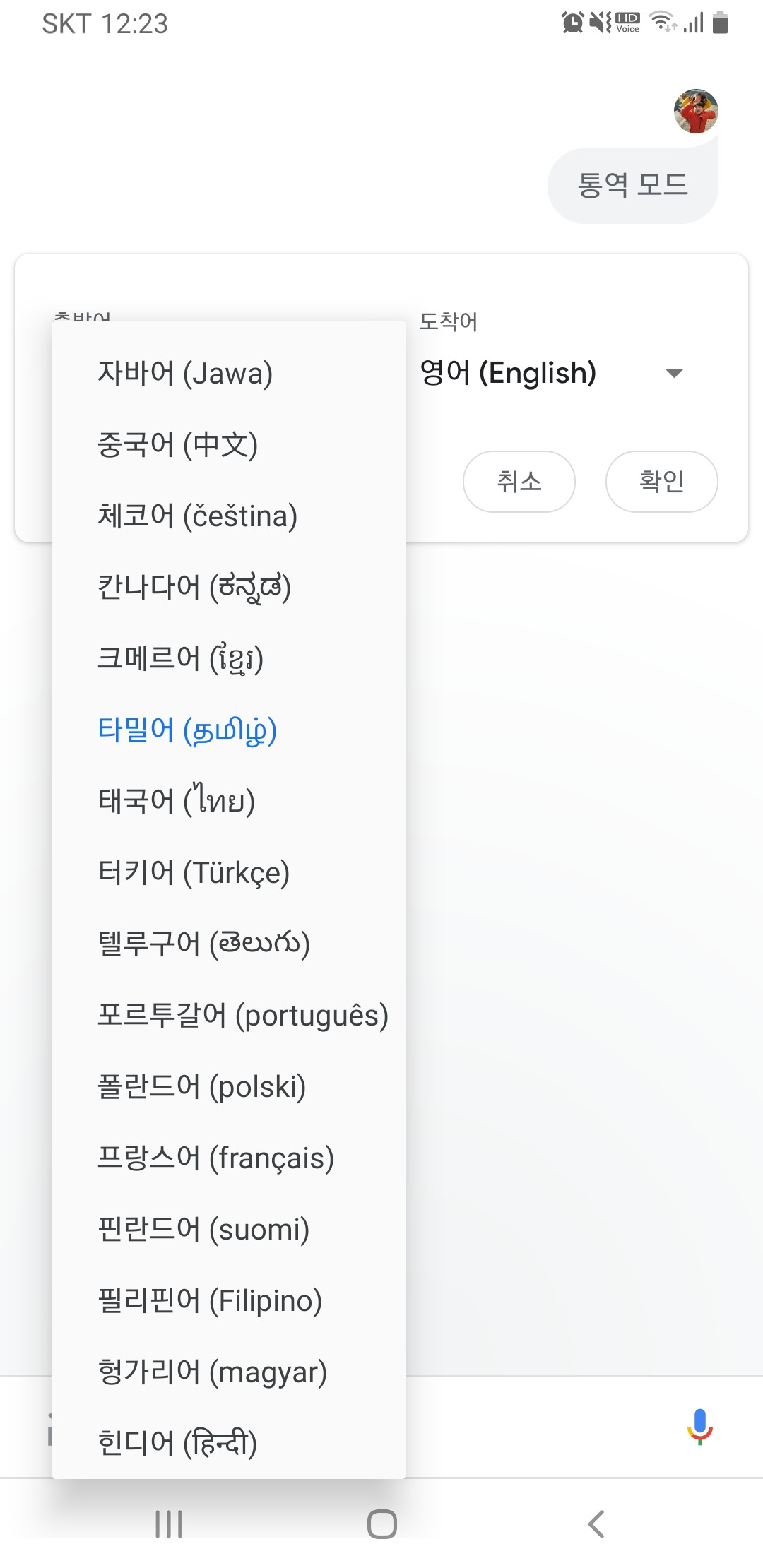Click the dropdown arrow next to English
Image resolution: width=763 pixels, height=1568 pixels.
[x=675, y=373]
